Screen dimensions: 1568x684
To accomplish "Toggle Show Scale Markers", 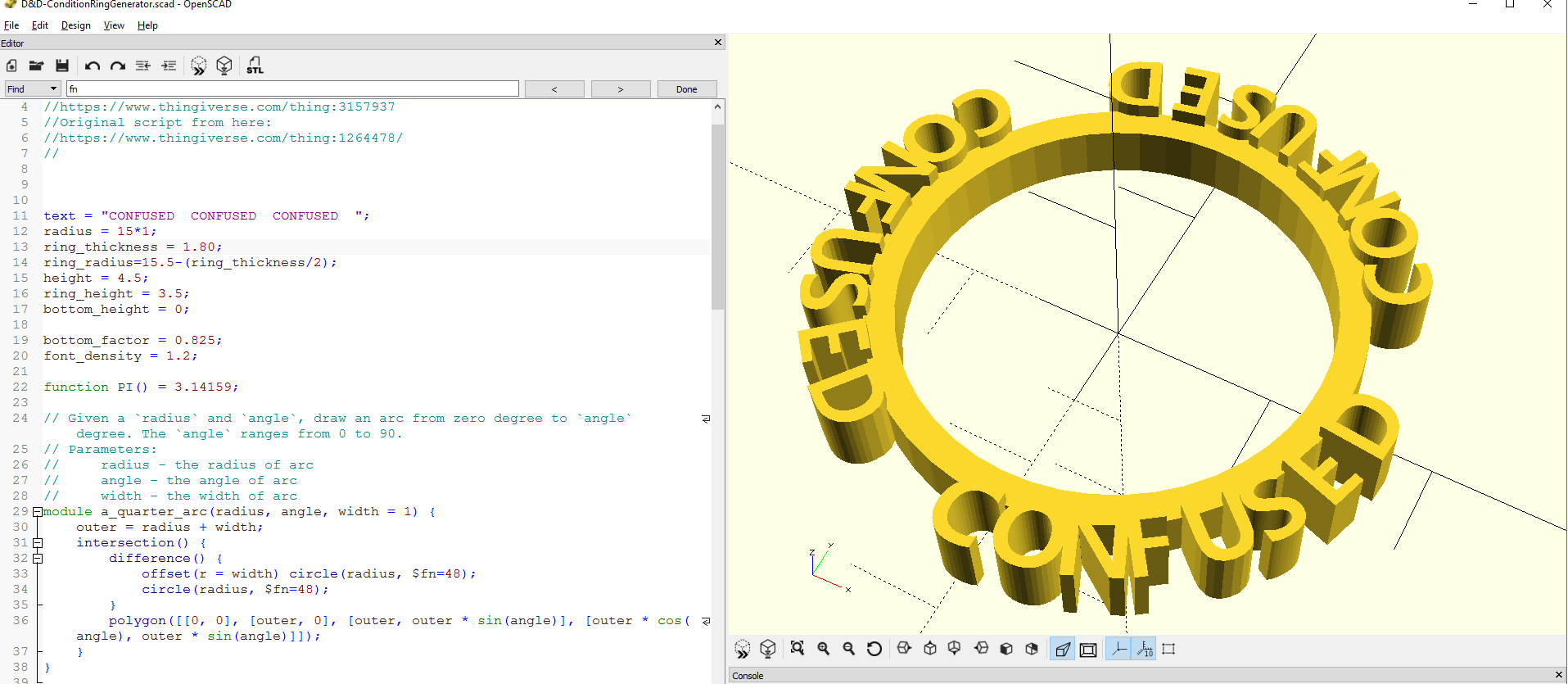I will pyautogui.click(x=1144, y=650).
